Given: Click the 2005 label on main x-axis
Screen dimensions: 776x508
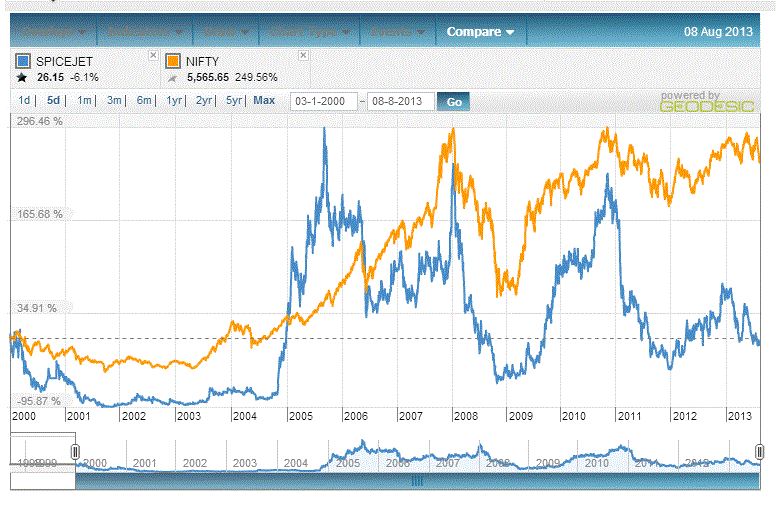Looking at the screenshot, I should (x=300, y=416).
